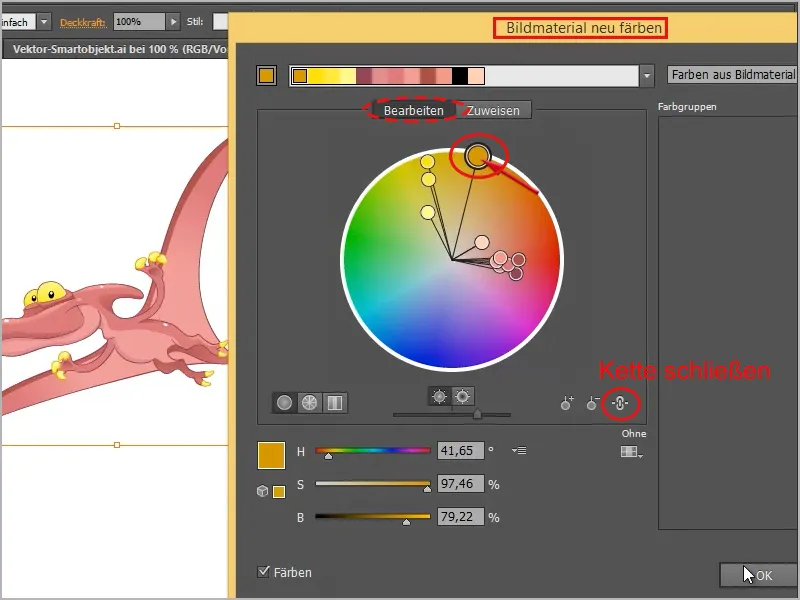This screenshot has height=600, width=800.
Task: Switch to the Bearbeiten tab
Action: pos(413,110)
